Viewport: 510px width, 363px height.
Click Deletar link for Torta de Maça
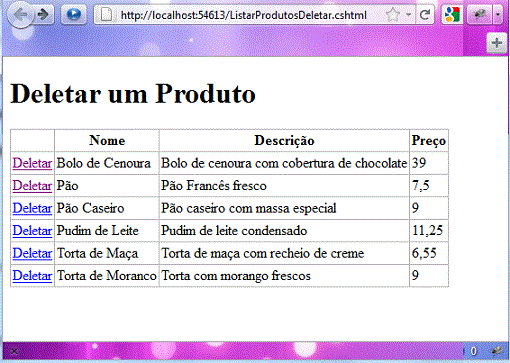tap(32, 253)
